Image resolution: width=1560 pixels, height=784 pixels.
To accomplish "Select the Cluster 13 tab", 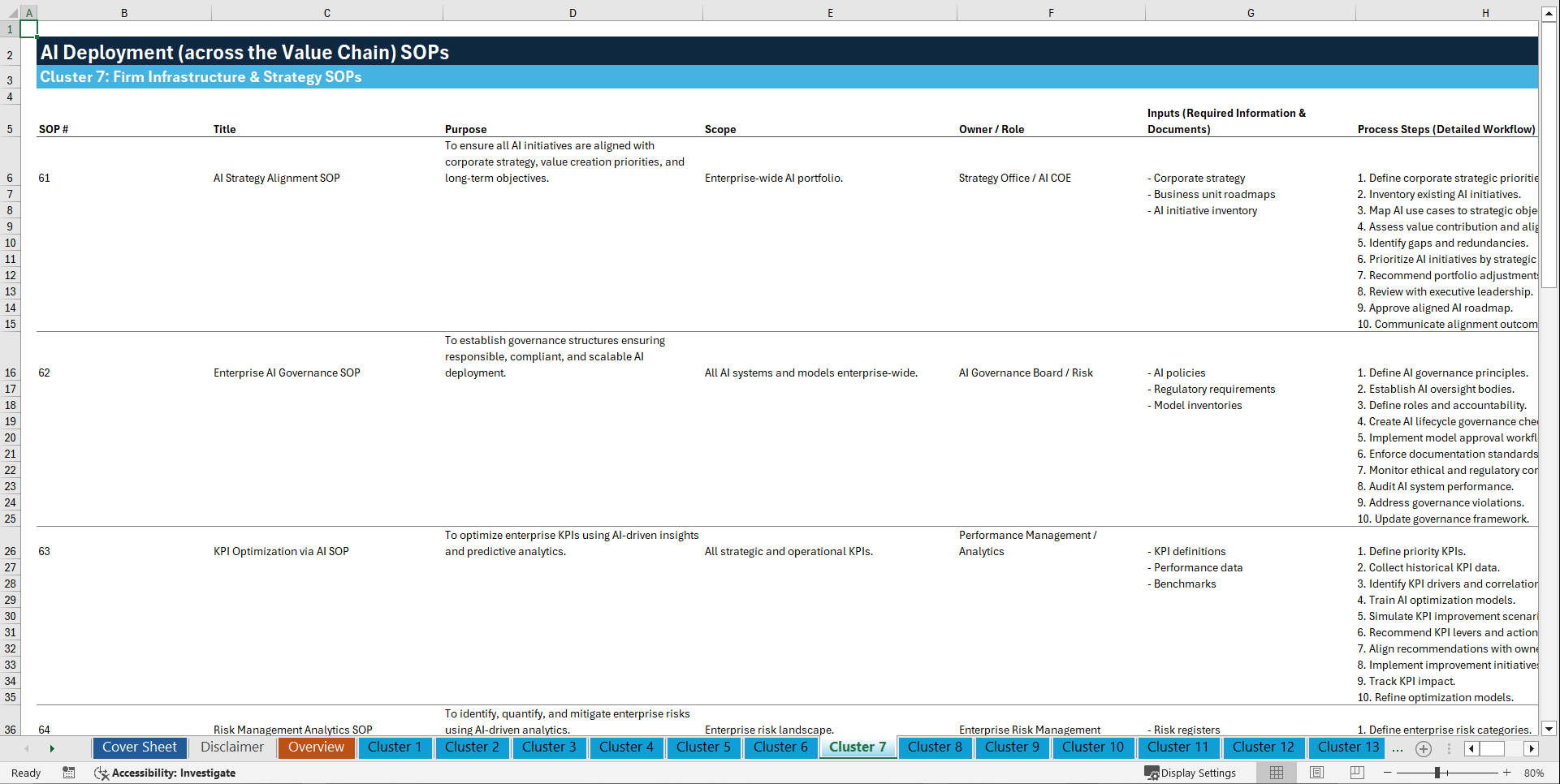I will click(x=1346, y=747).
